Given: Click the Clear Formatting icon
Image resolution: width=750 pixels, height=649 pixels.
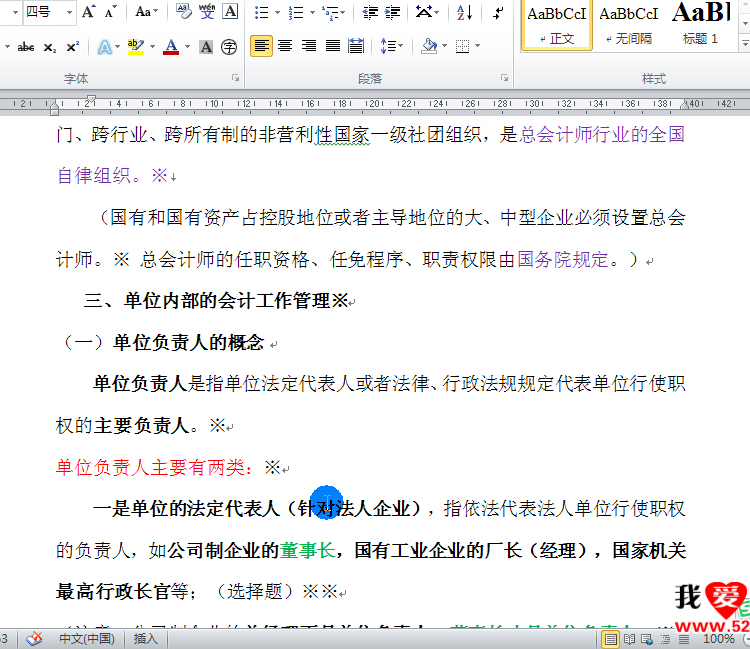Looking at the screenshot, I should click(183, 11).
